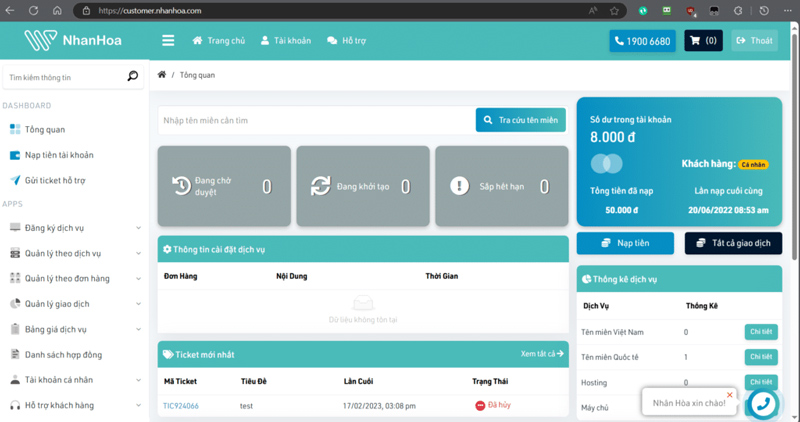Expand 'Quản lý theo đơn hàng' menu
Screen dimensions: 800x422
pos(75,279)
